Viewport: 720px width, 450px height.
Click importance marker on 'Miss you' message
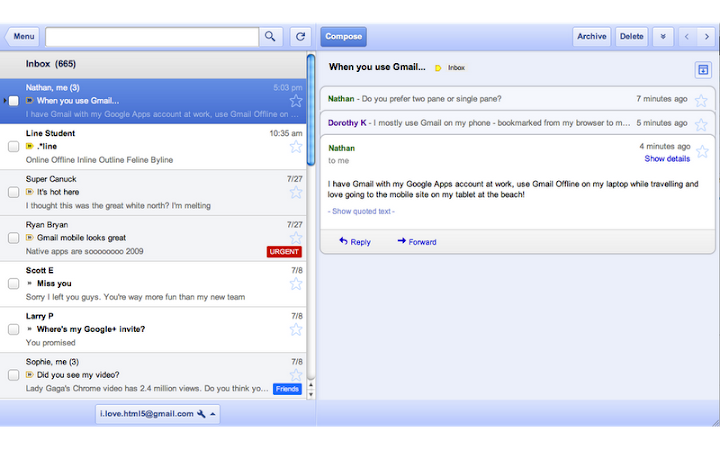(30, 283)
